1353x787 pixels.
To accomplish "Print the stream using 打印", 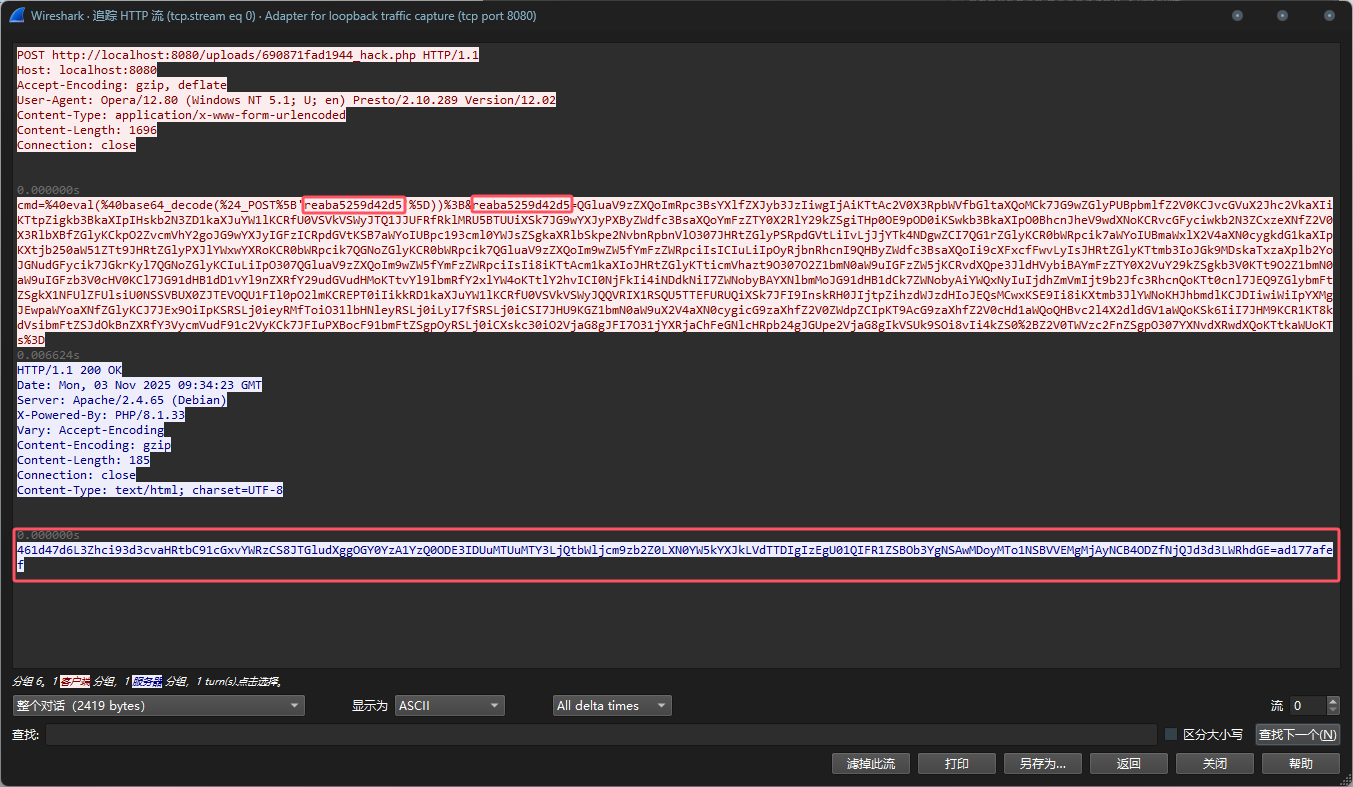I will coord(956,764).
